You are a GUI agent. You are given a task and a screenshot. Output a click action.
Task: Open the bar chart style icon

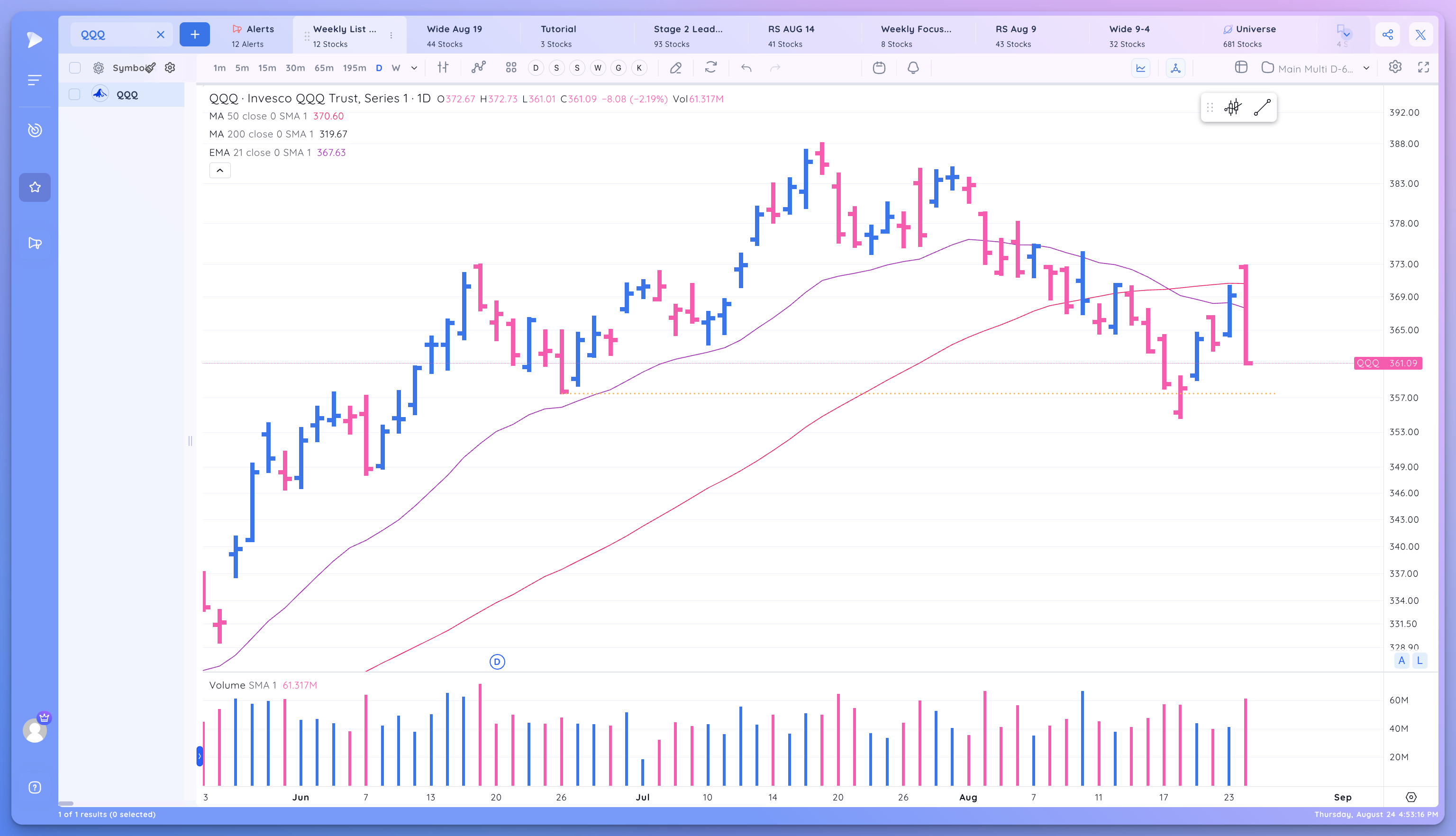[x=443, y=68]
